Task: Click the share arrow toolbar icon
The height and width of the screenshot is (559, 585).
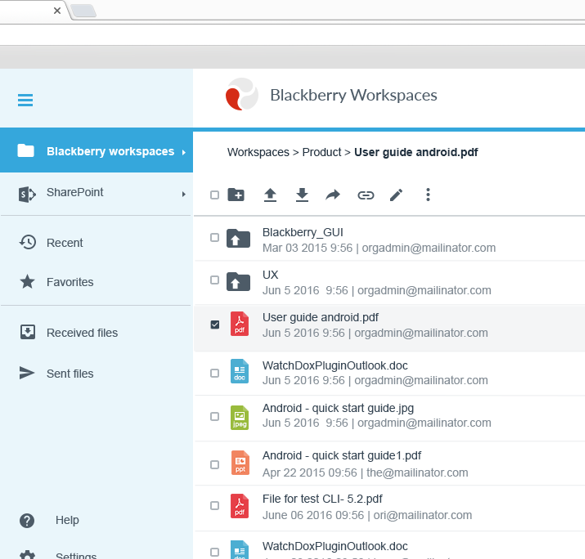Action: coord(333,195)
